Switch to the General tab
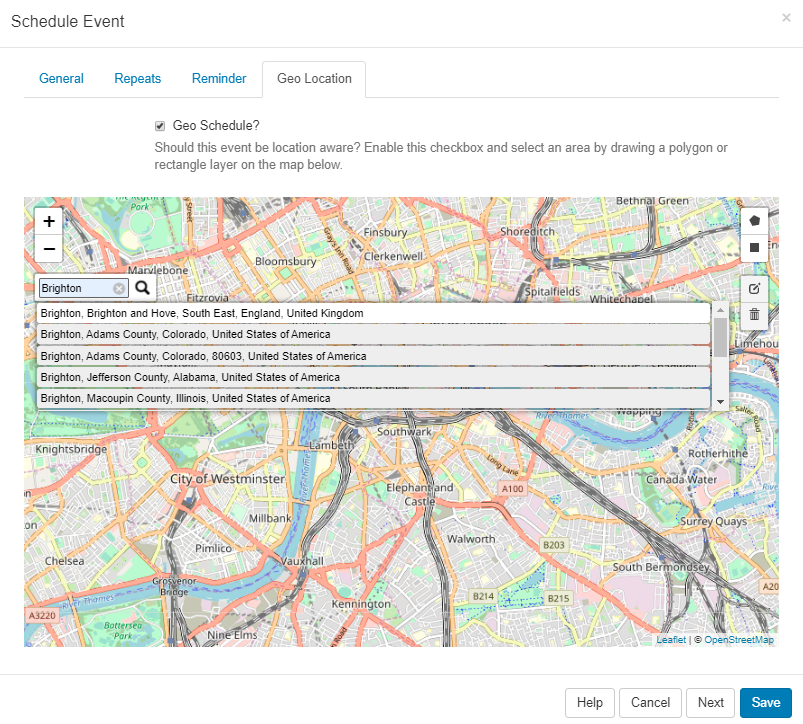 pyautogui.click(x=61, y=78)
